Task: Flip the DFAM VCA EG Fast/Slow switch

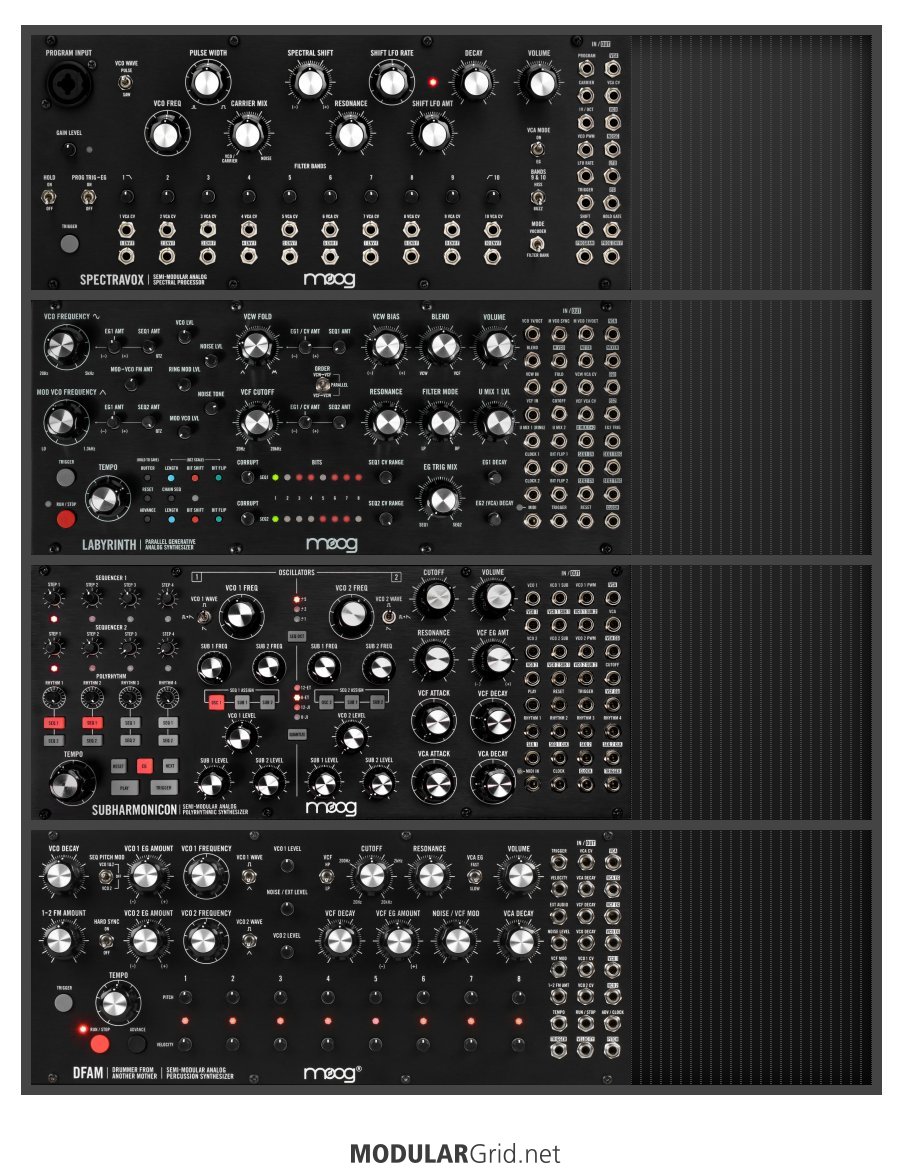Action: point(474,877)
